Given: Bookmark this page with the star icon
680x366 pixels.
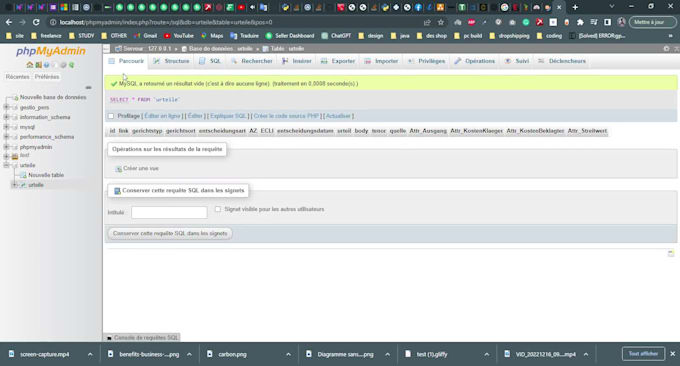Looking at the screenshot, I should [x=441, y=22].
